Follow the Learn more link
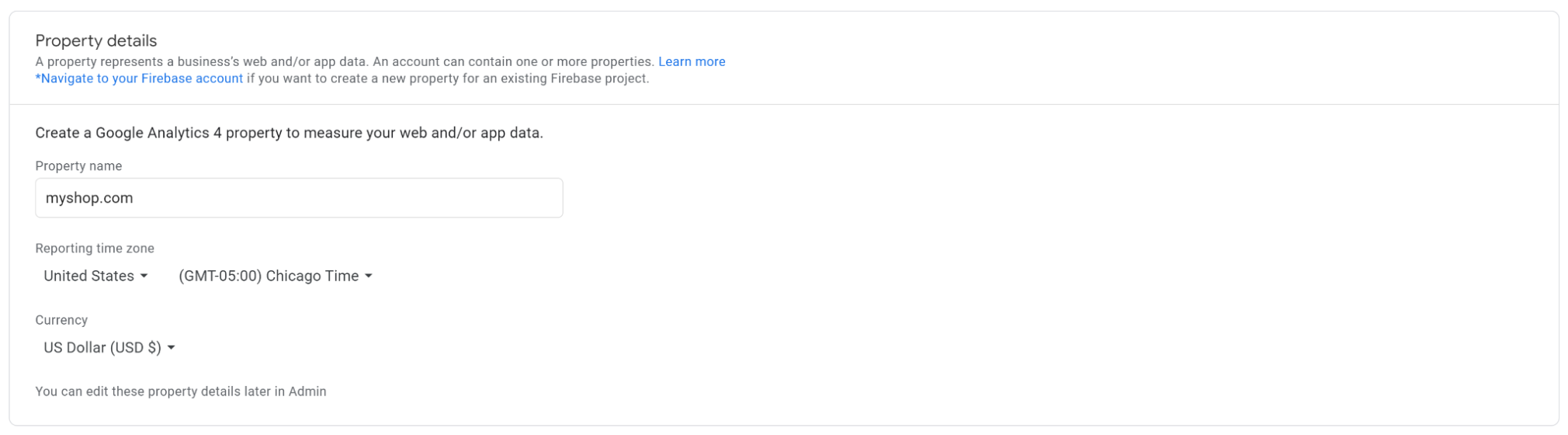The height and width of the screenshot is (435, 1568). pyautogui.click(x=692, y=62)
